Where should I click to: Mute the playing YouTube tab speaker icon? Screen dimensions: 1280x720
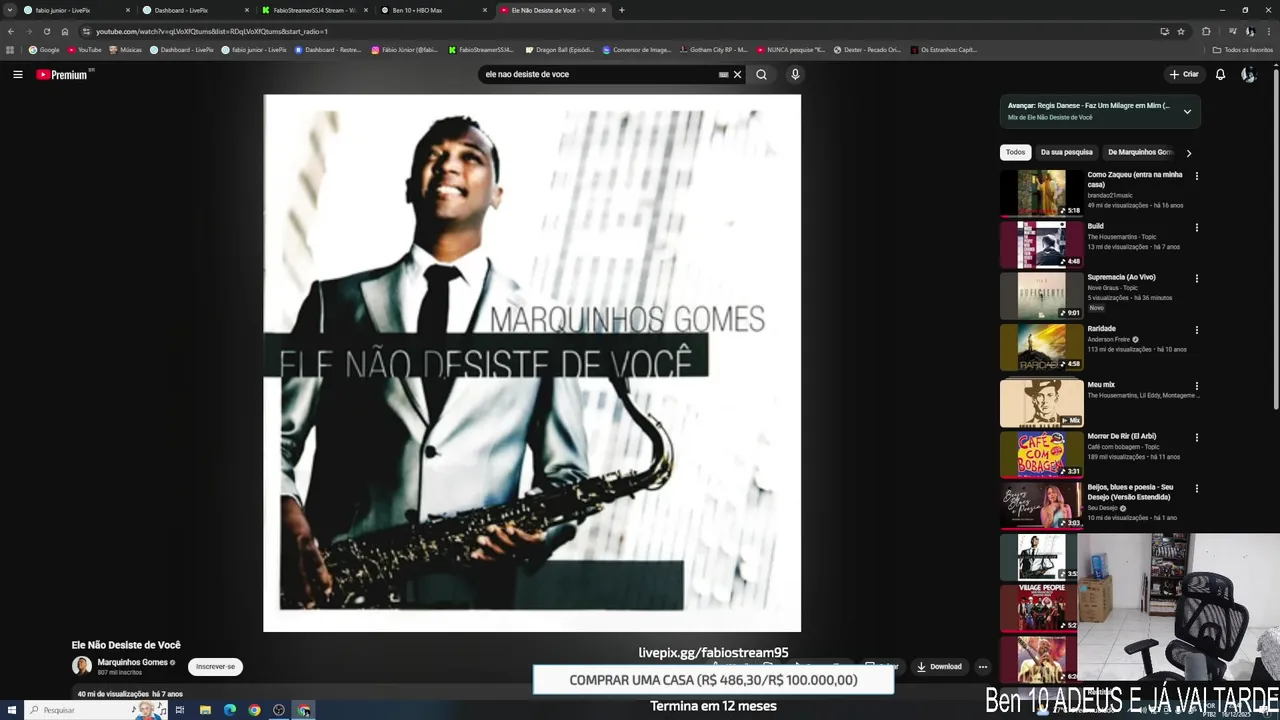pyautogui.click(x=591, y=10)
